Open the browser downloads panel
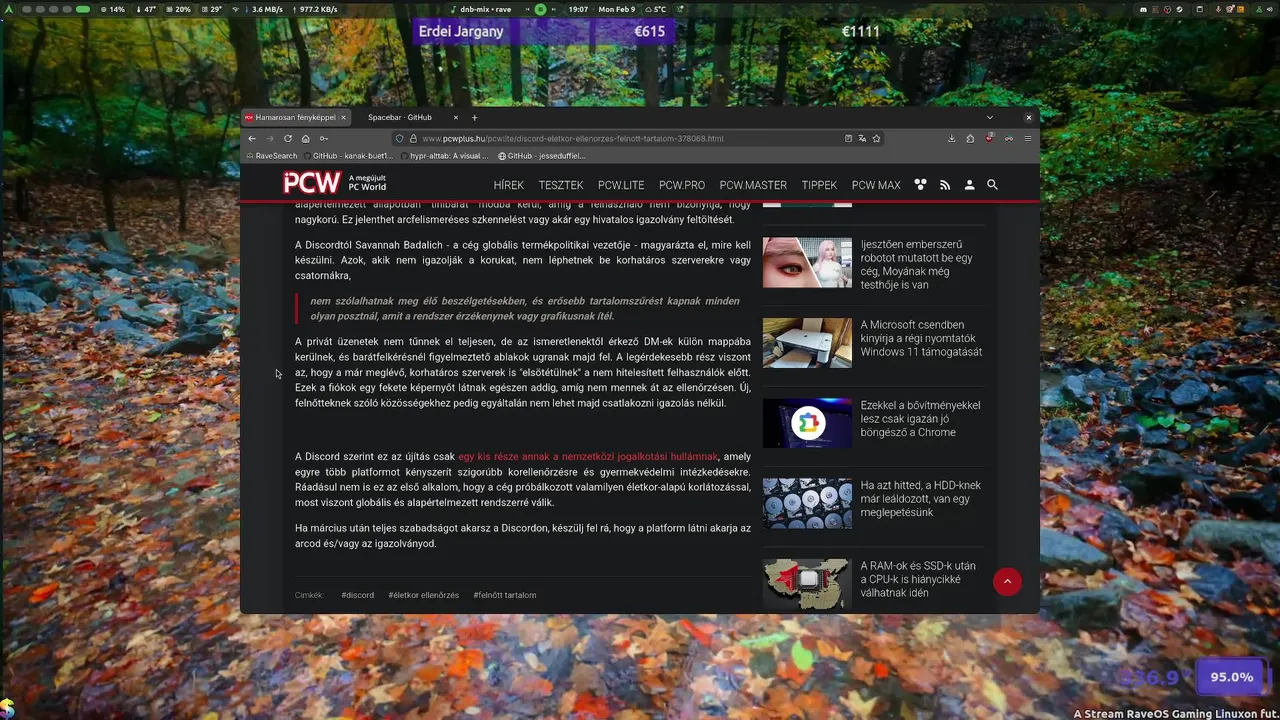Screen dimensions: 1280x720 pos(951,138)
